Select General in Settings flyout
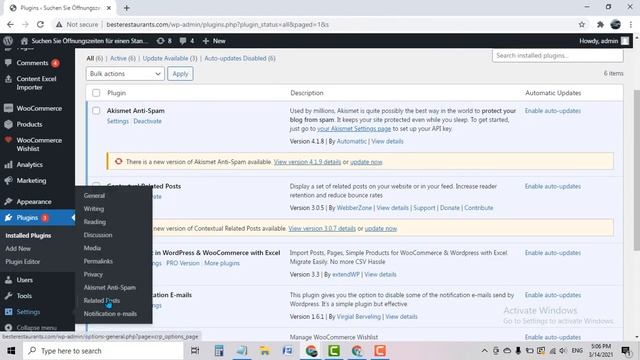This screenshot has height=360, width=640. click(x=94, y=196)
